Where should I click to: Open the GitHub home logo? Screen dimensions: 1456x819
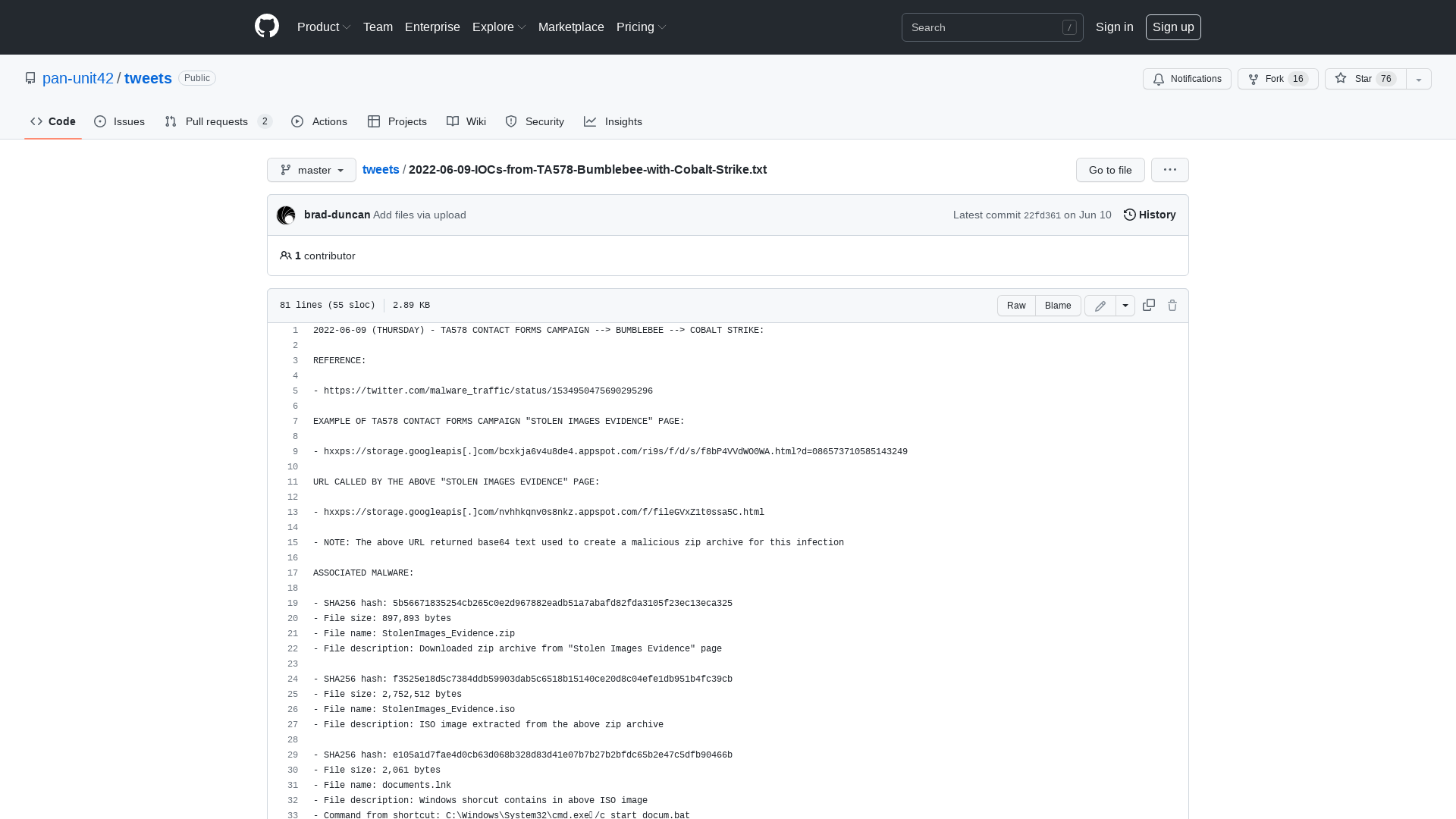[x=266, y=27]
